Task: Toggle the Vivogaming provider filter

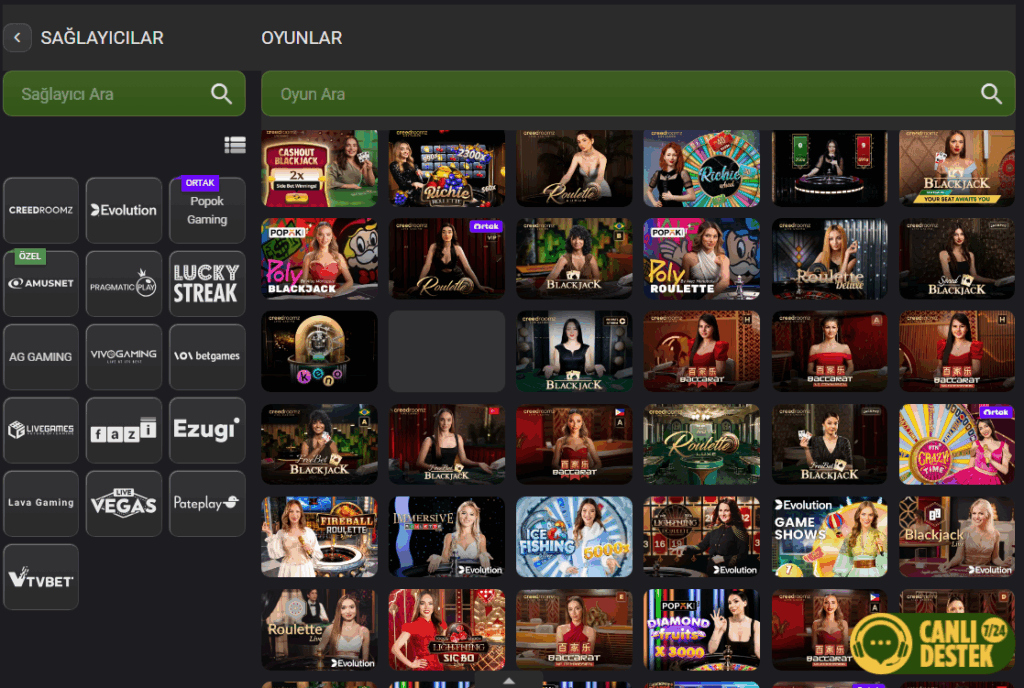Action: (x=123, y=357)
